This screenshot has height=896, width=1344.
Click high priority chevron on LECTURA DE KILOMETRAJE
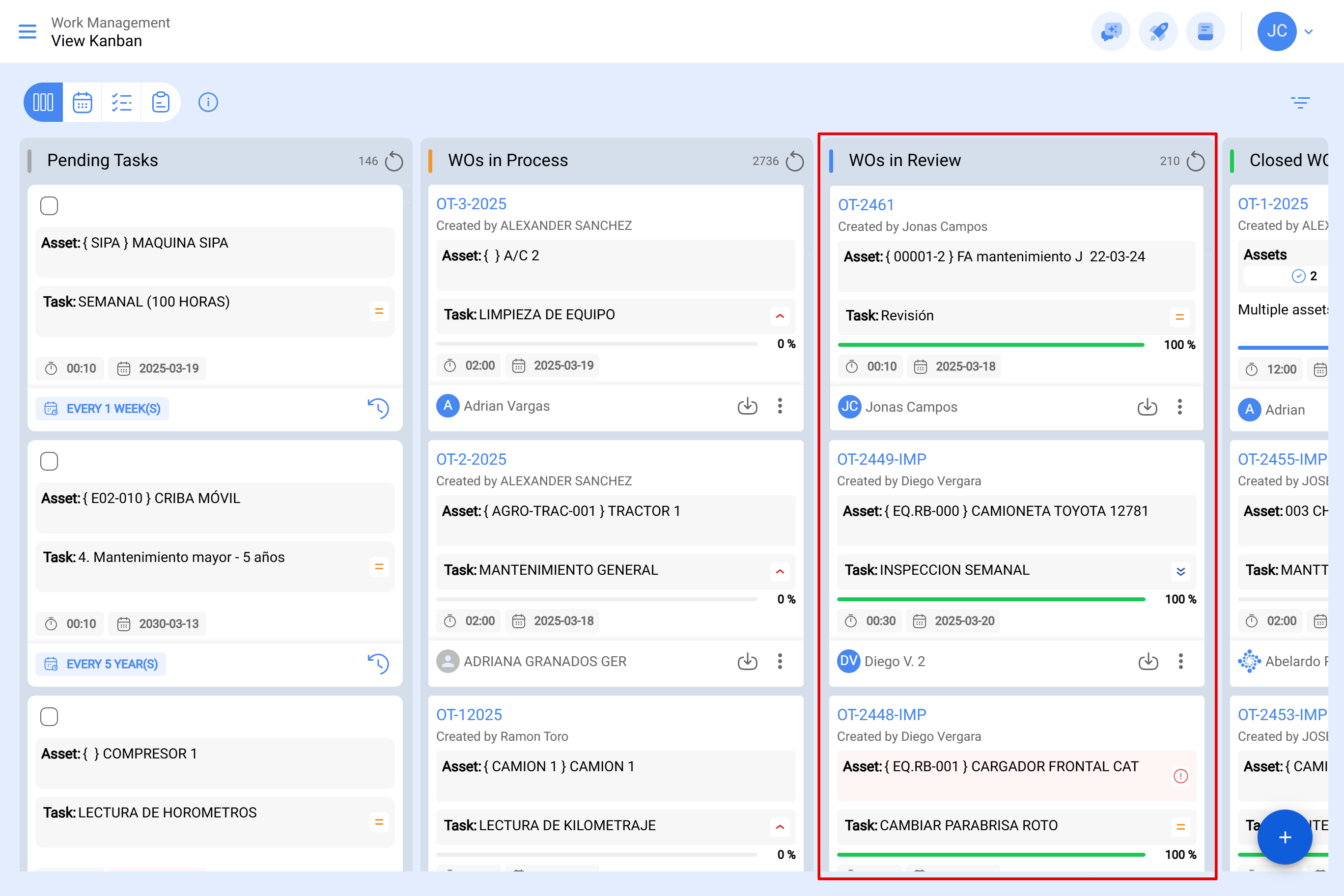780,827
